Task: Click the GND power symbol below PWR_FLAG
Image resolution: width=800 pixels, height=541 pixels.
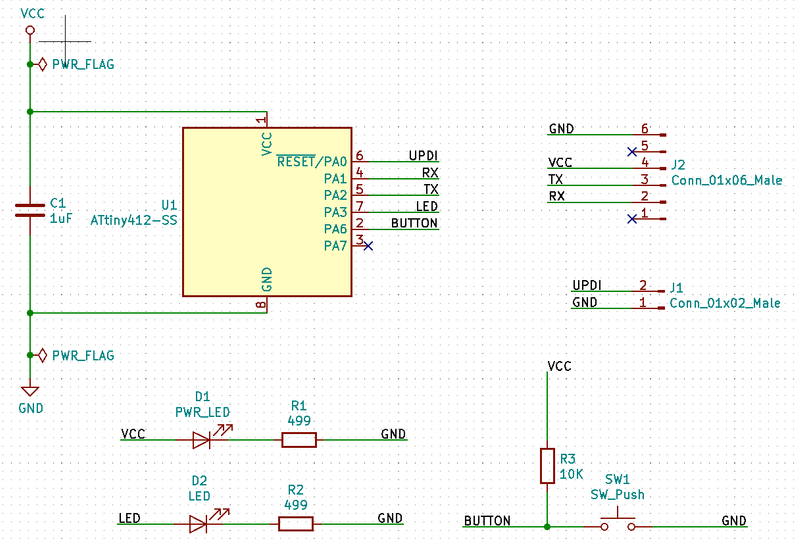Action: pos(30,392)
